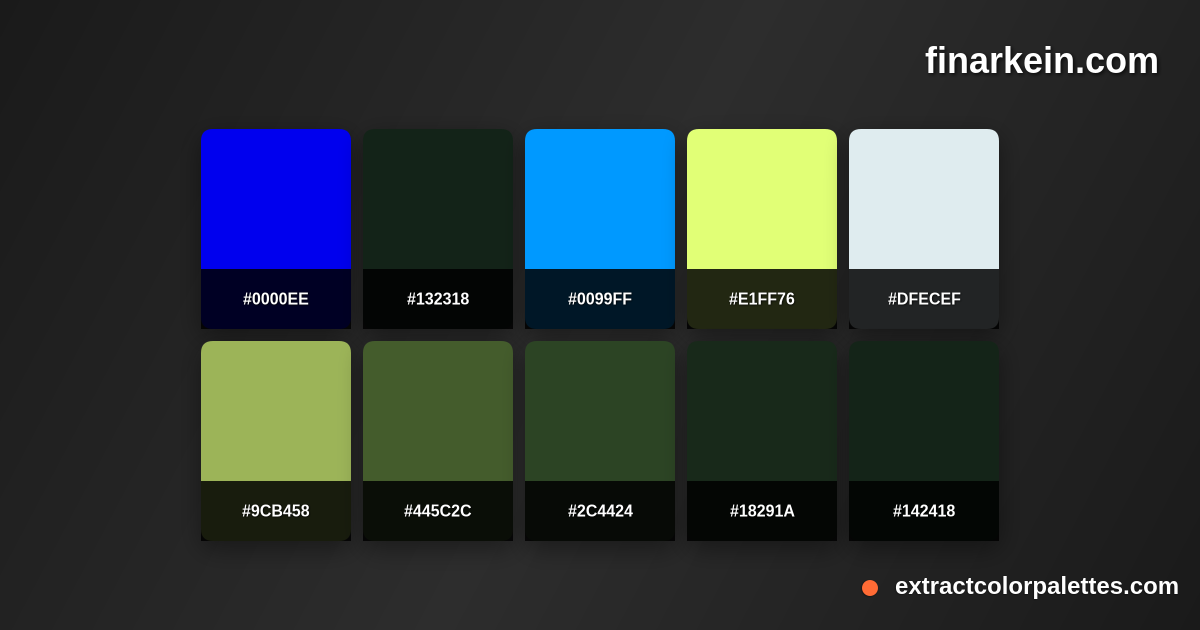Select the #18291A dark swatch
This screenshot has width=1200, height=630.
pyautogui.click(x=762, y=410)
